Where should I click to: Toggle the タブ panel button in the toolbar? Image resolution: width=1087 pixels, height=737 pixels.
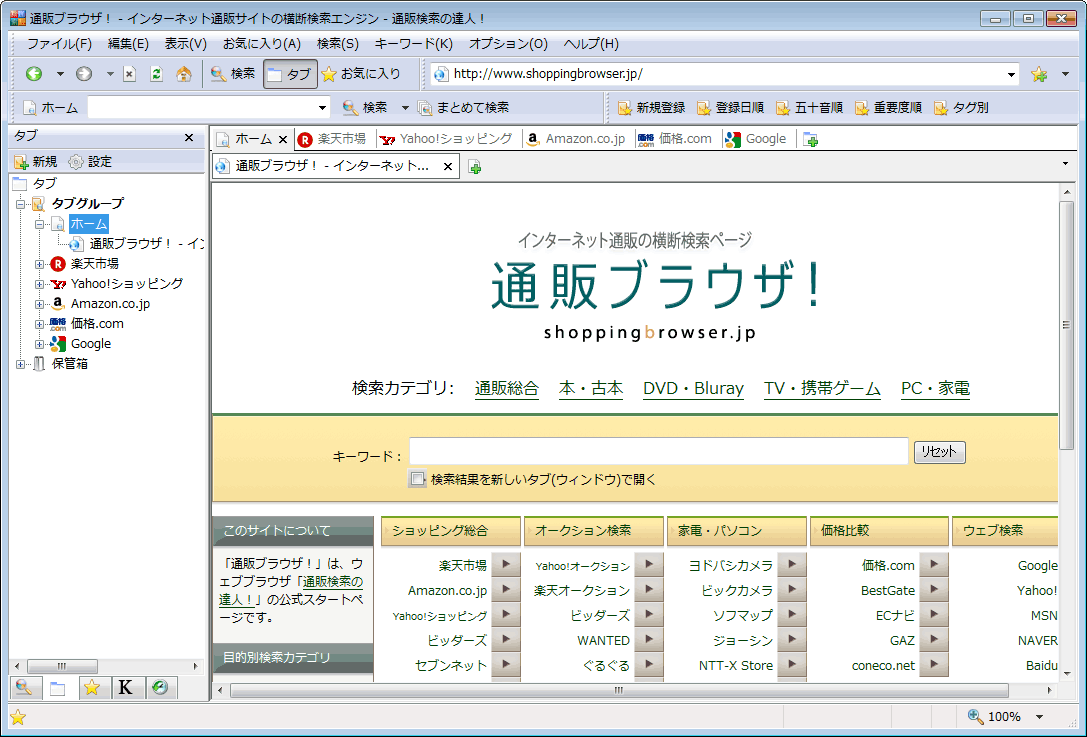(290, 74)
